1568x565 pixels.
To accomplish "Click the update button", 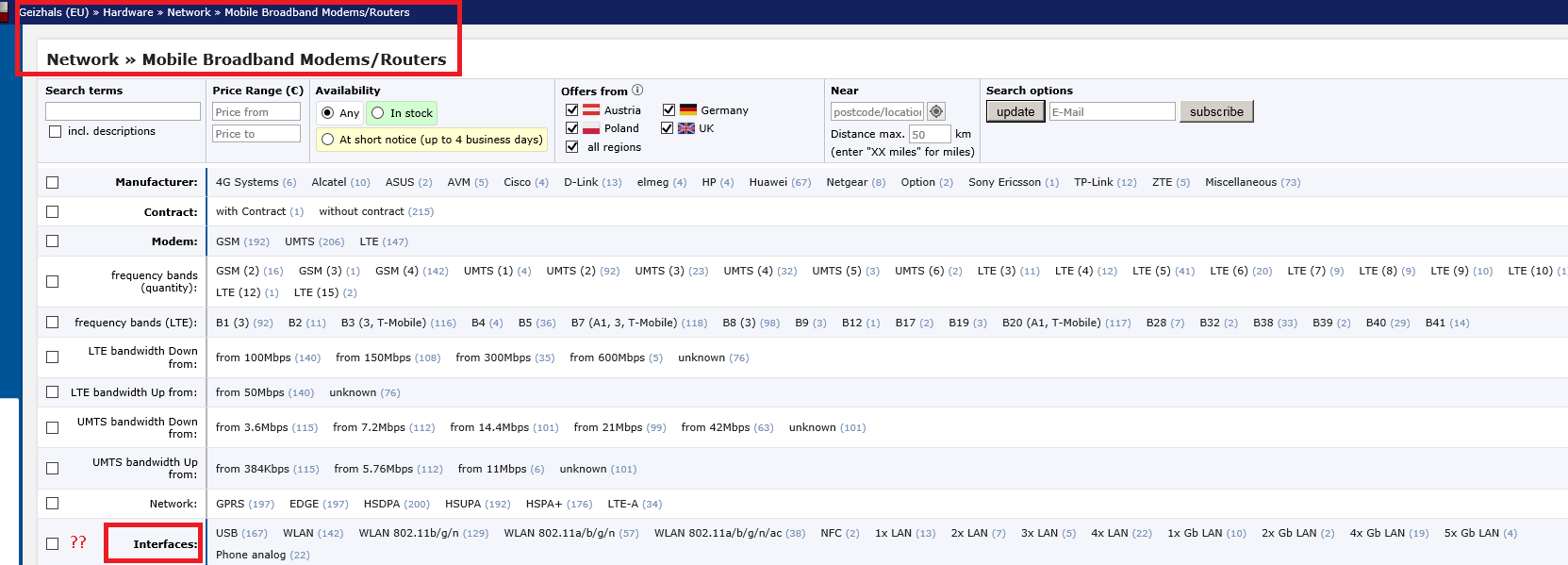I will [1015, 111].
